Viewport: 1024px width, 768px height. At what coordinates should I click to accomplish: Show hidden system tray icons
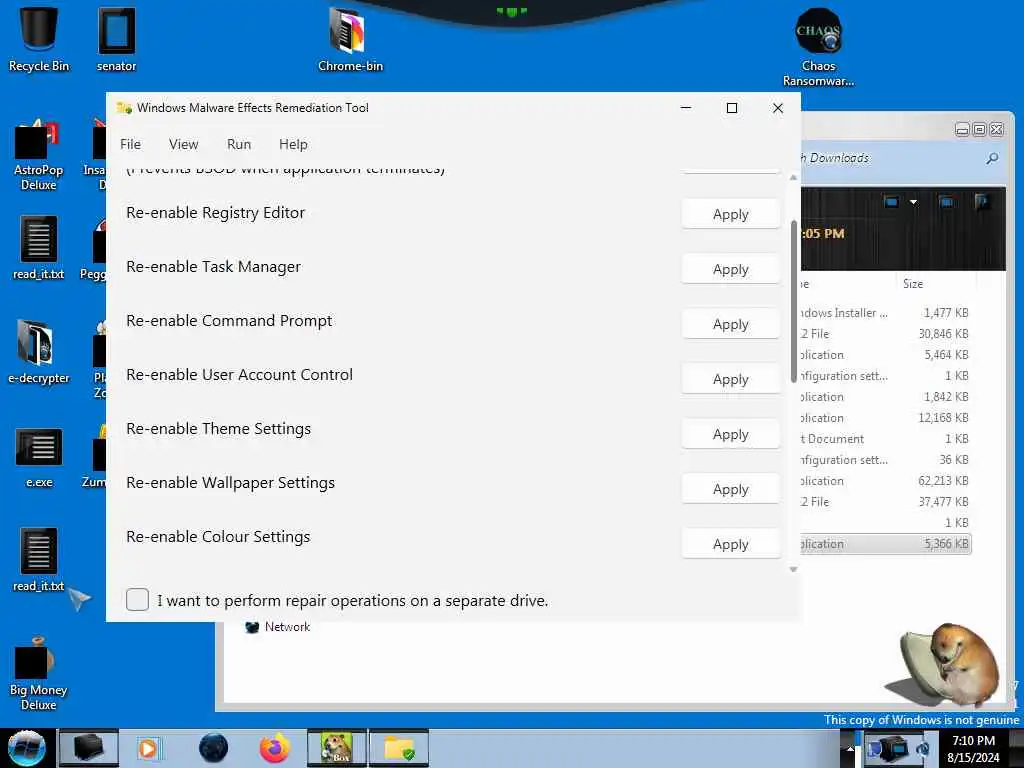tap(850, 749)
